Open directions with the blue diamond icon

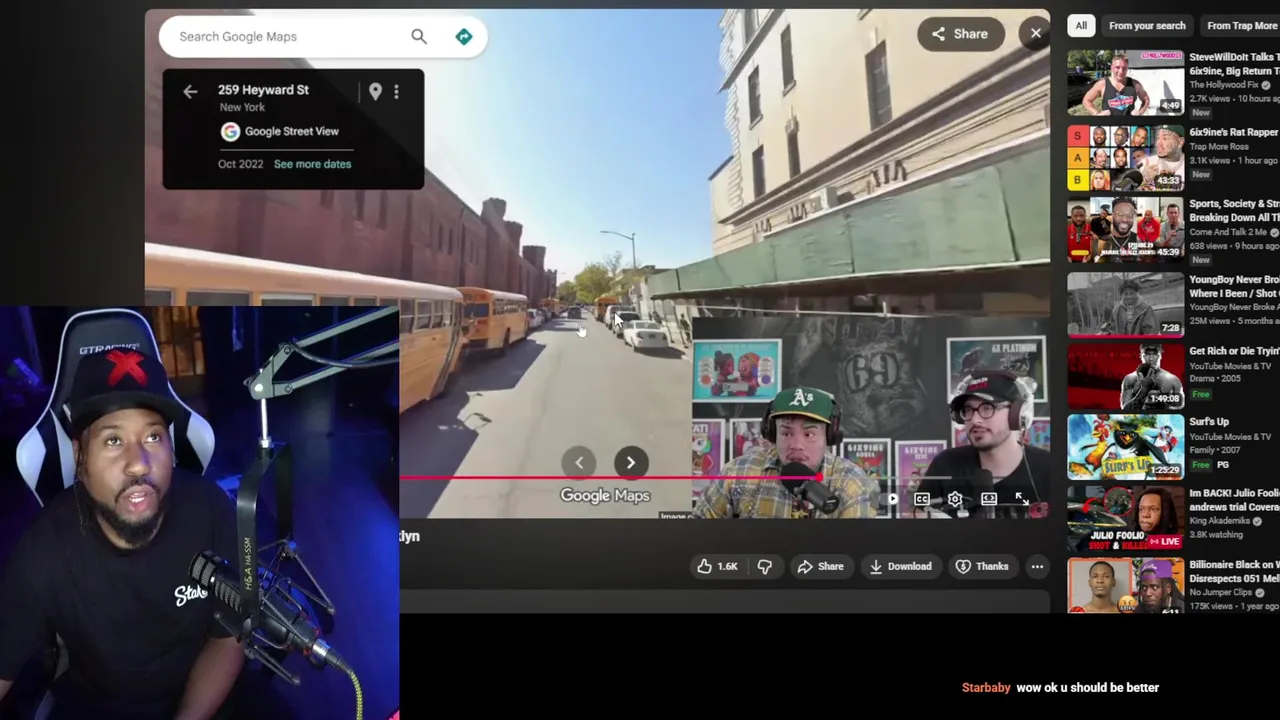(464, 37)
